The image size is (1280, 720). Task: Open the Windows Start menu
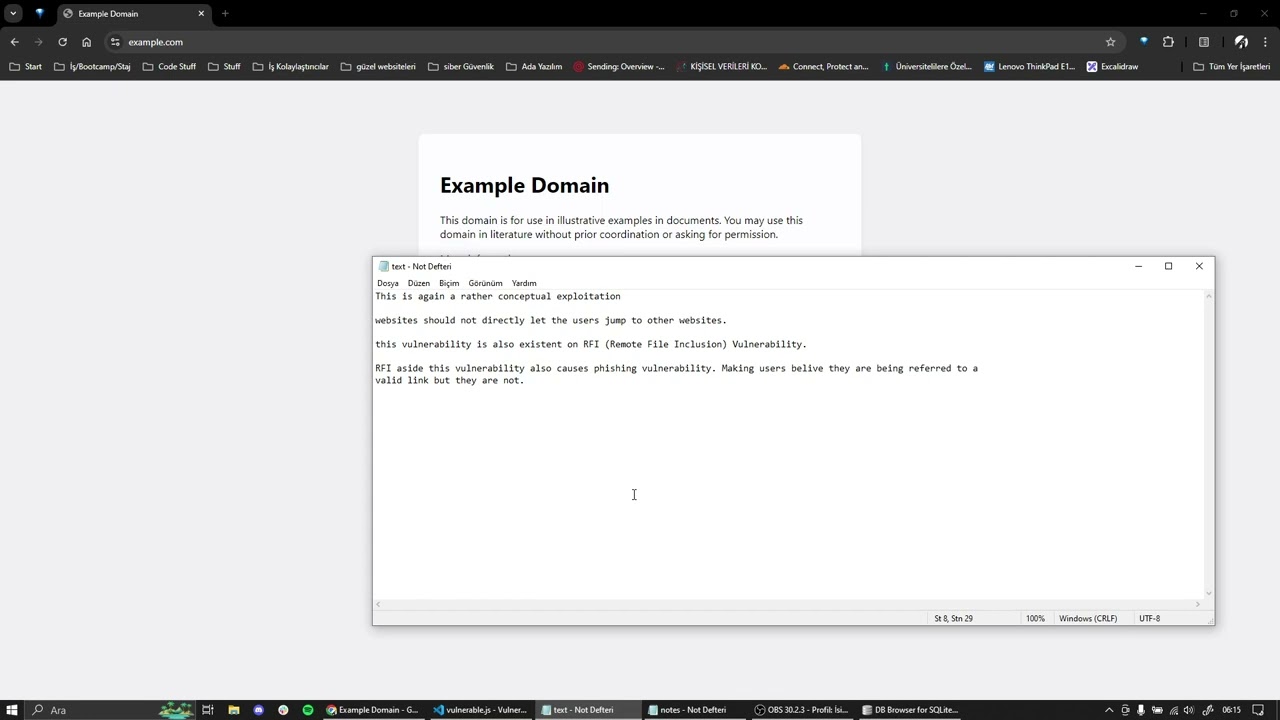pos(12,710)
